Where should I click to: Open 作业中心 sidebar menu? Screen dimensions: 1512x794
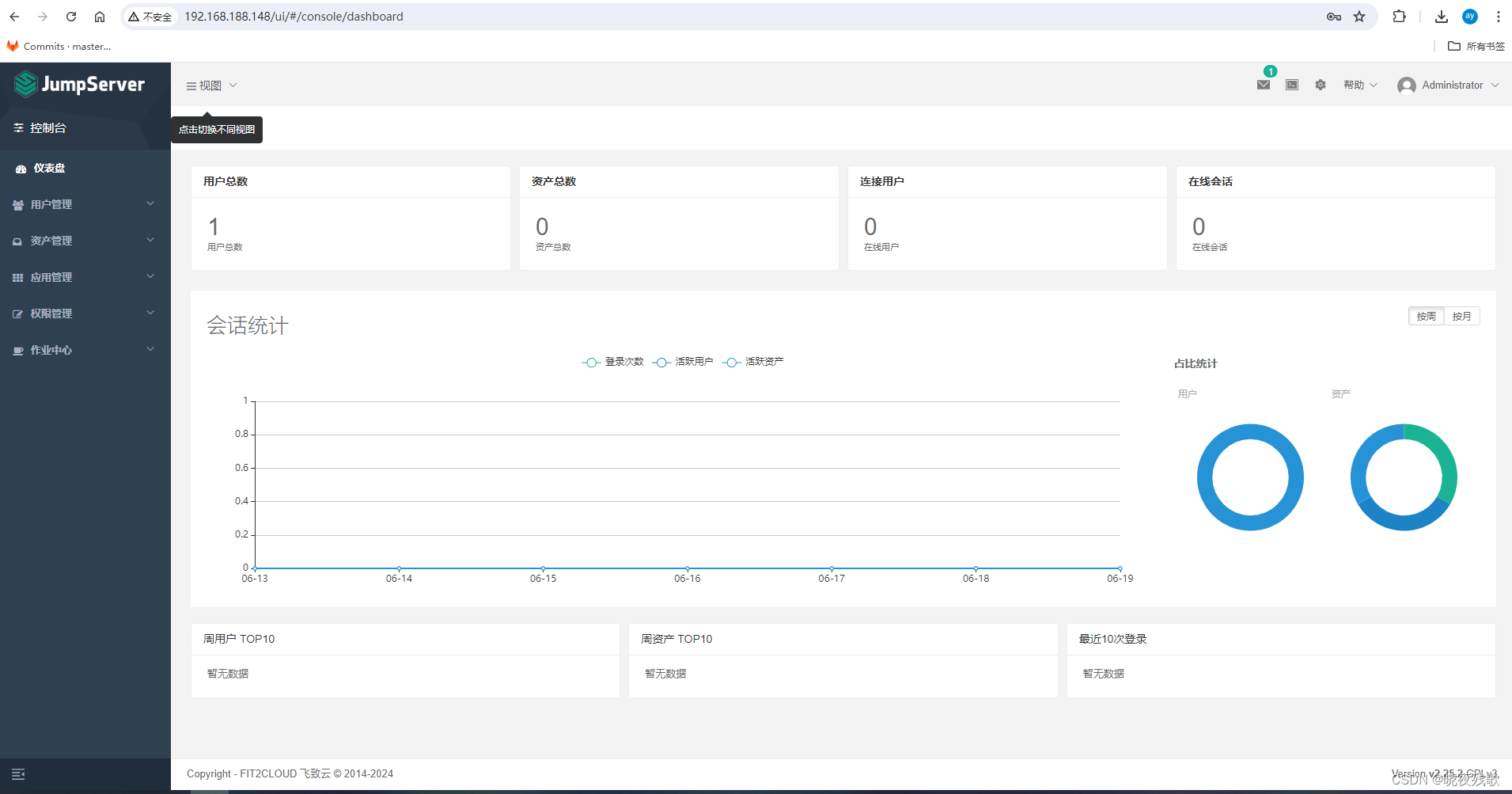point(85,351)
